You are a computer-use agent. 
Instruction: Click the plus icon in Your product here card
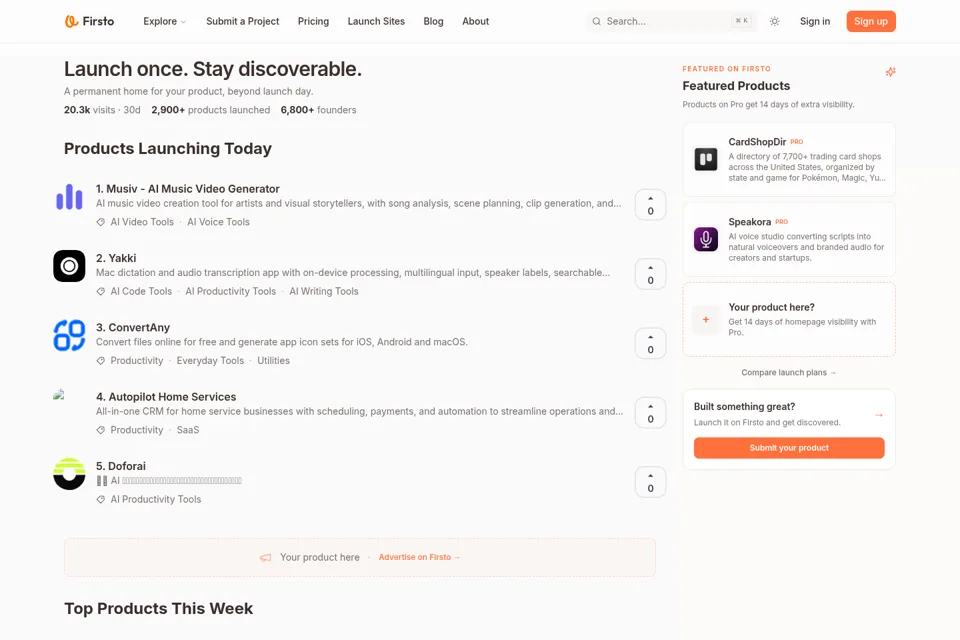point(706,320)
